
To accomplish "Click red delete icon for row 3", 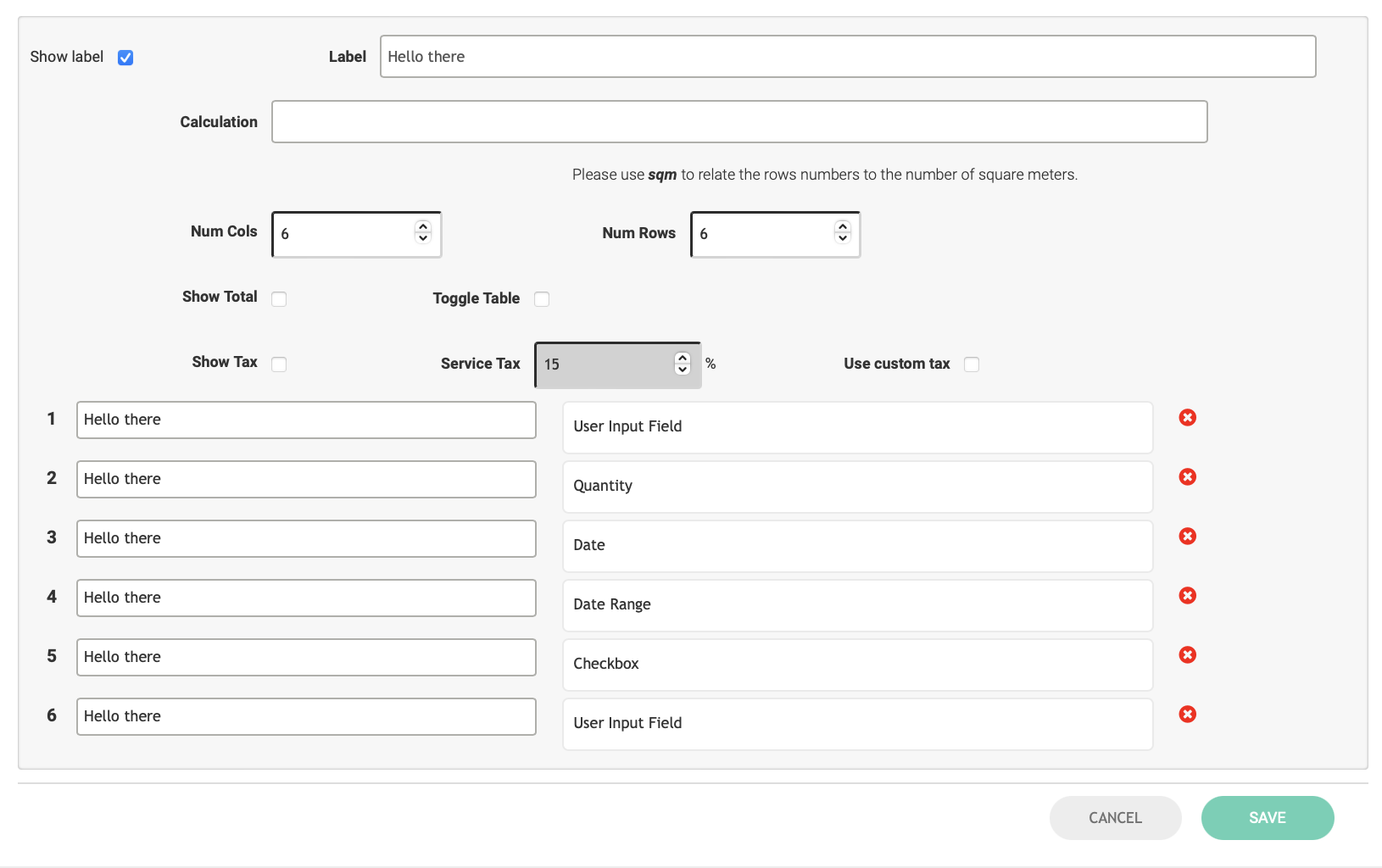I will (x=1187, y=537).
